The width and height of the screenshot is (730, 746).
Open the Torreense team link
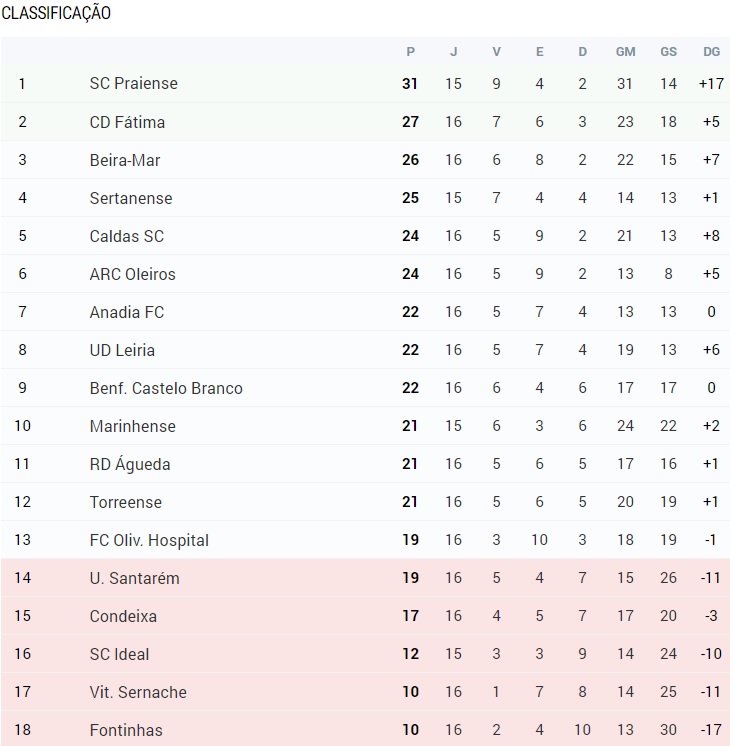click(x=125, y=502)
